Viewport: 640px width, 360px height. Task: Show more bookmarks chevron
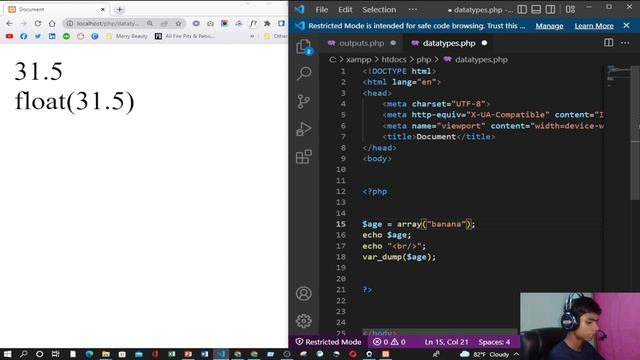[252, 36]
